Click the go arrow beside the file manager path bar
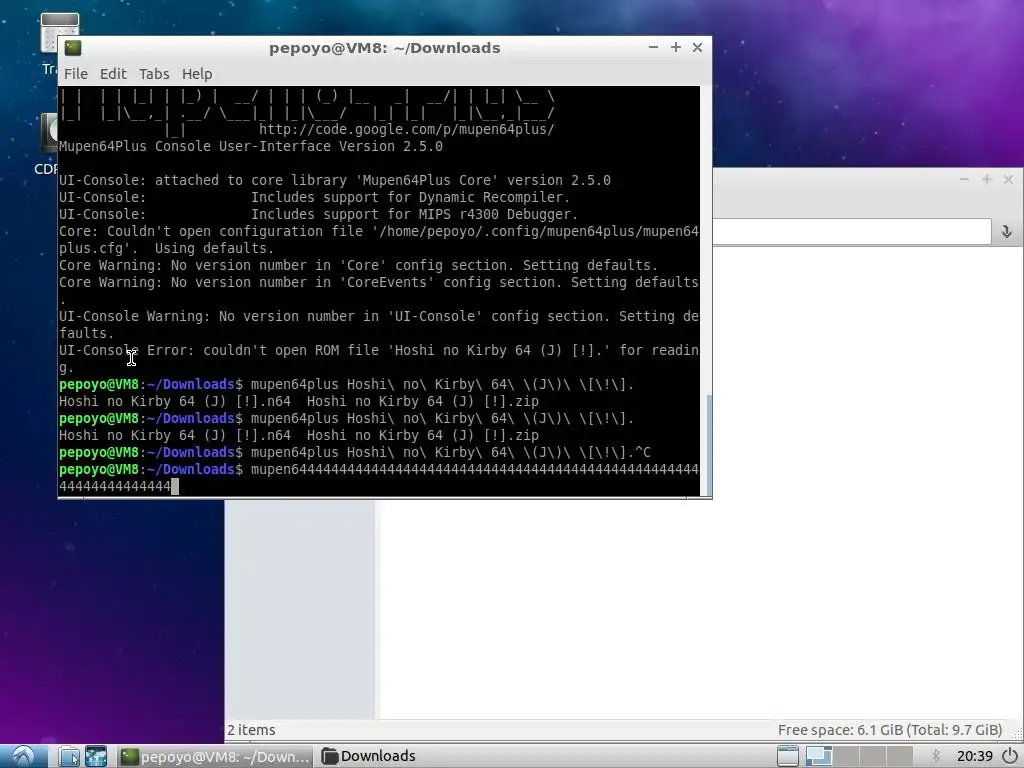Screen dimensions: 1024x768 [1006, 231]
